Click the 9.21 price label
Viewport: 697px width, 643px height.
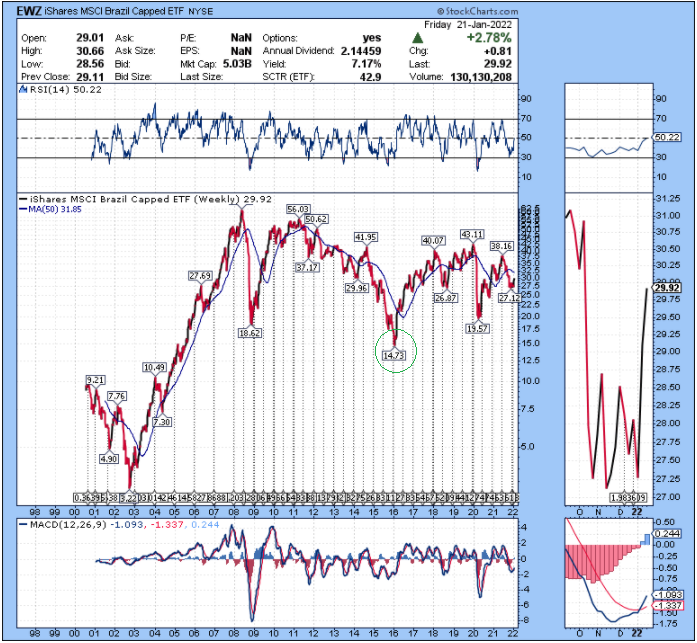pos(96,380)
